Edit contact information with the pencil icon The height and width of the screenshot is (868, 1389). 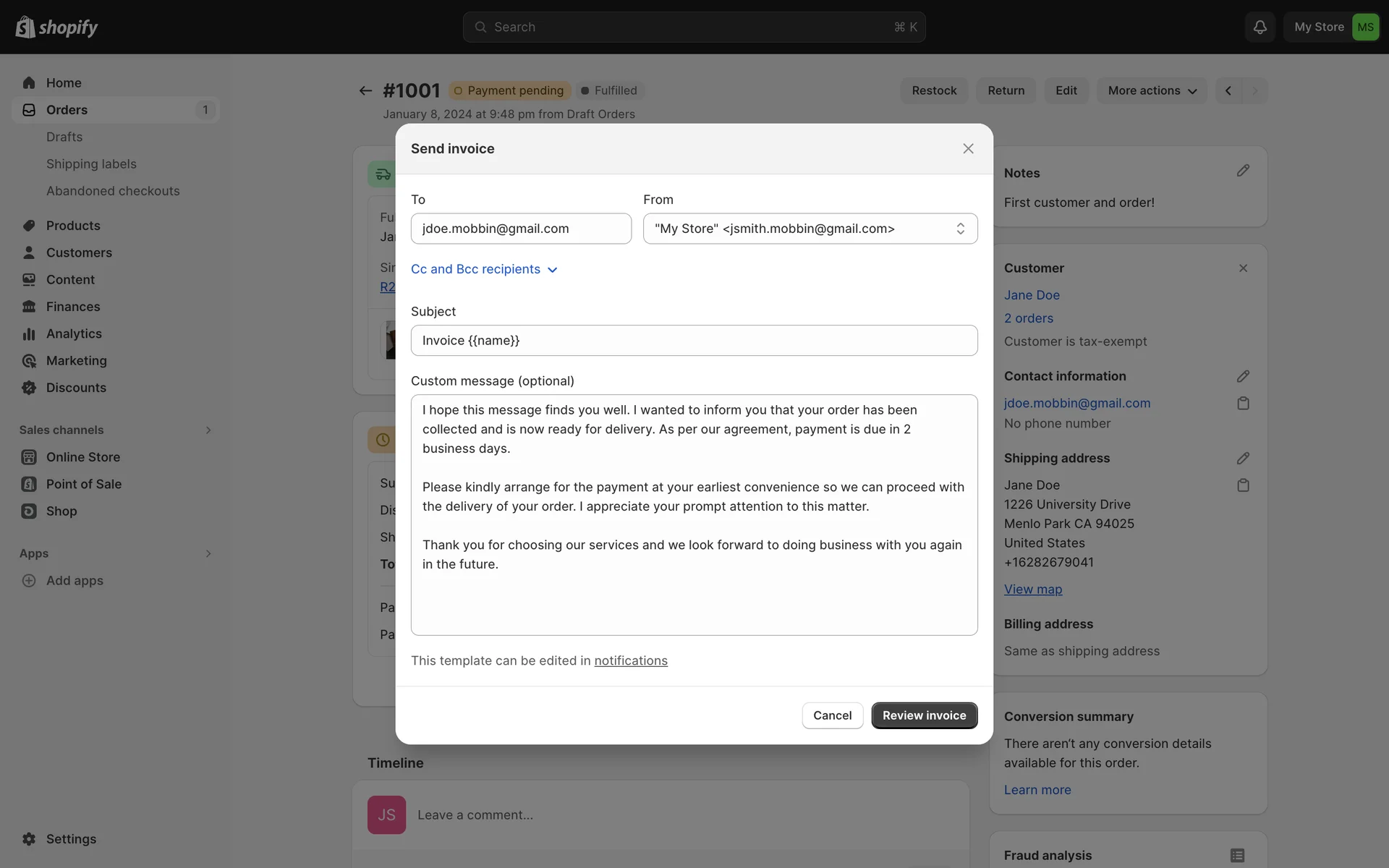pos(1243,377)
